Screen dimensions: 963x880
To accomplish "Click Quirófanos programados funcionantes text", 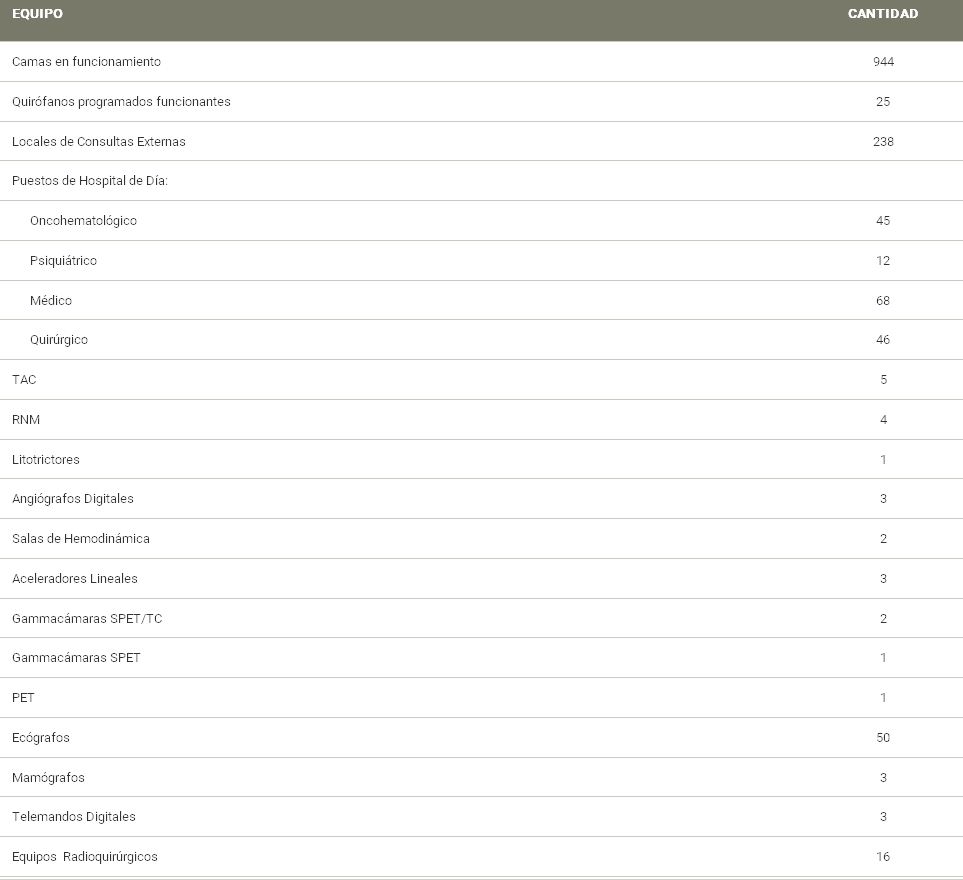I will coord(121,102).
